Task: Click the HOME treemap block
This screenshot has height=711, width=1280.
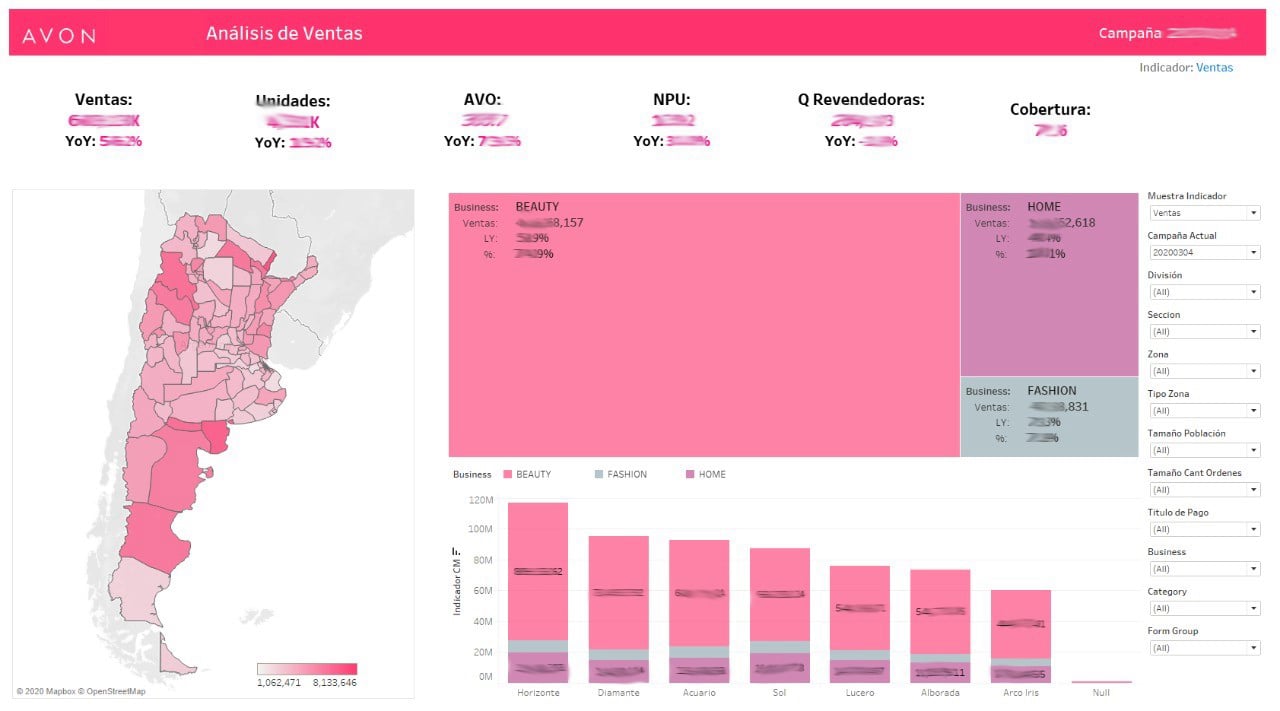Action: tap(1049, 284)
